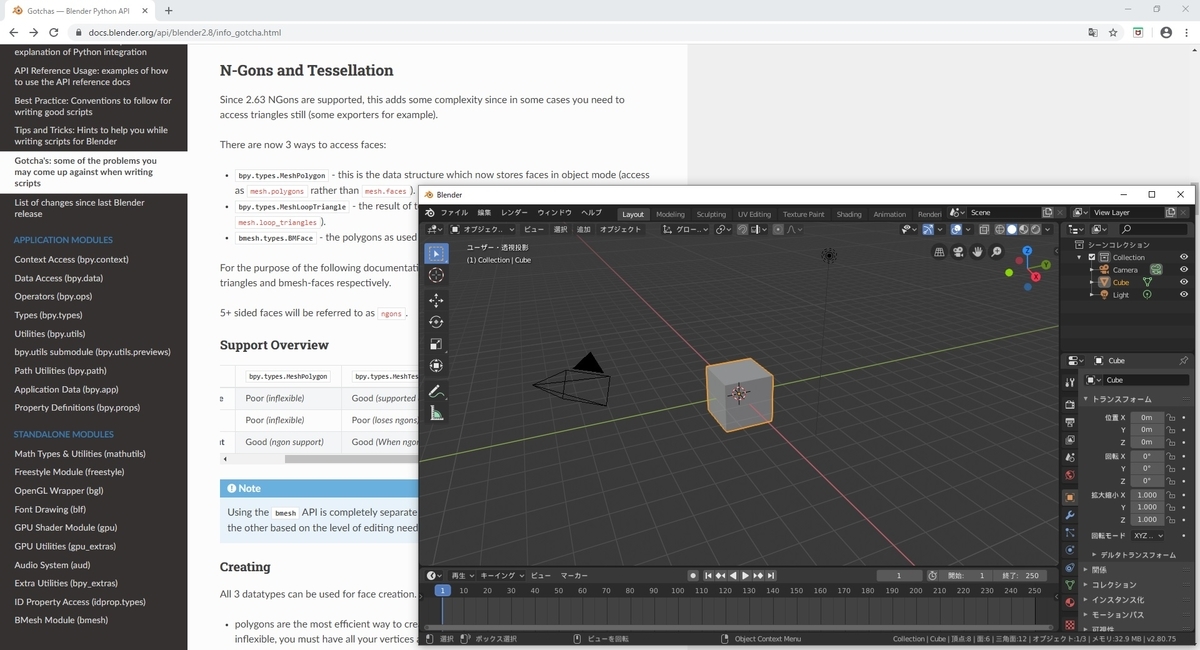
Task: Activate the Scale tool
Action: [x=436, y=345]
